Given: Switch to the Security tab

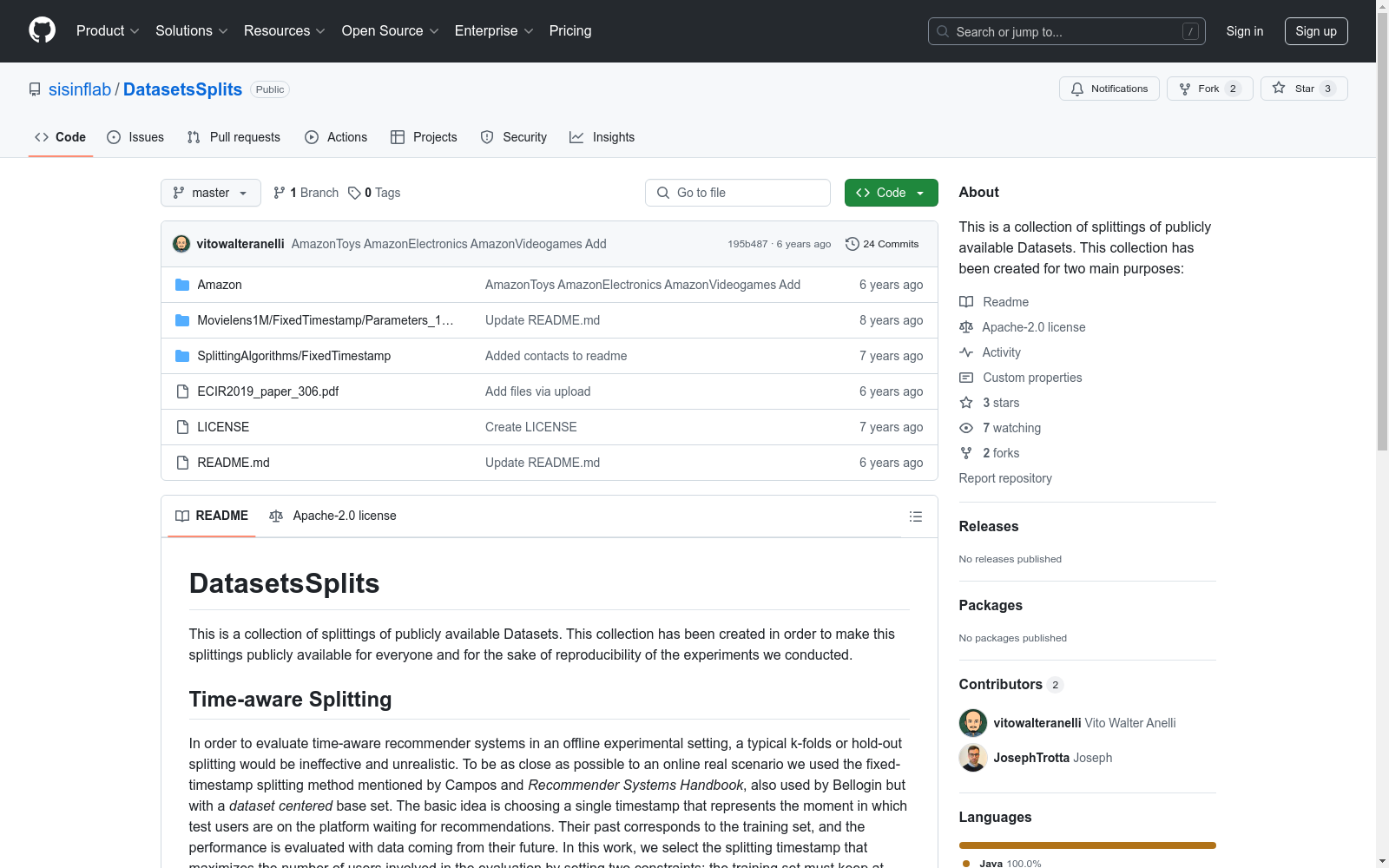Looking at the screenshot, I should tap(514, 137).
